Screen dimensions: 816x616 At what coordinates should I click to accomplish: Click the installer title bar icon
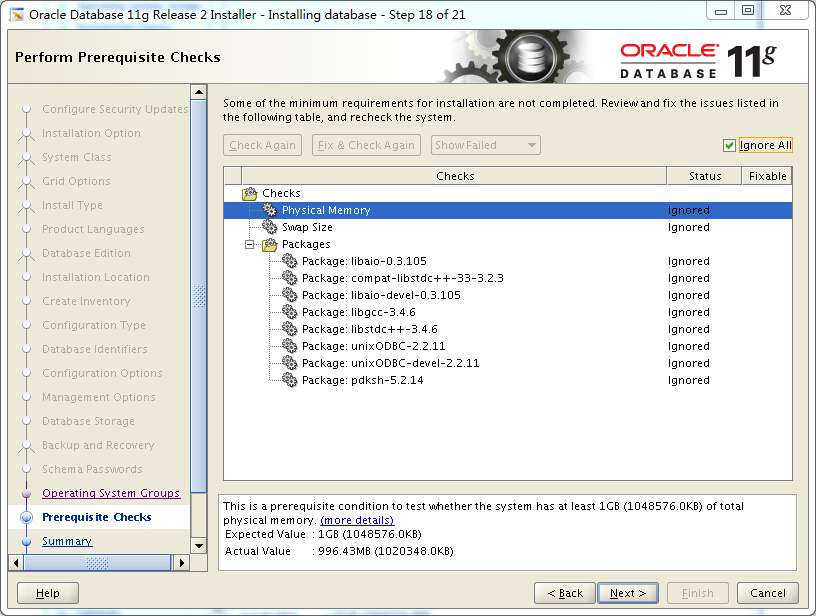click(17, 15)
